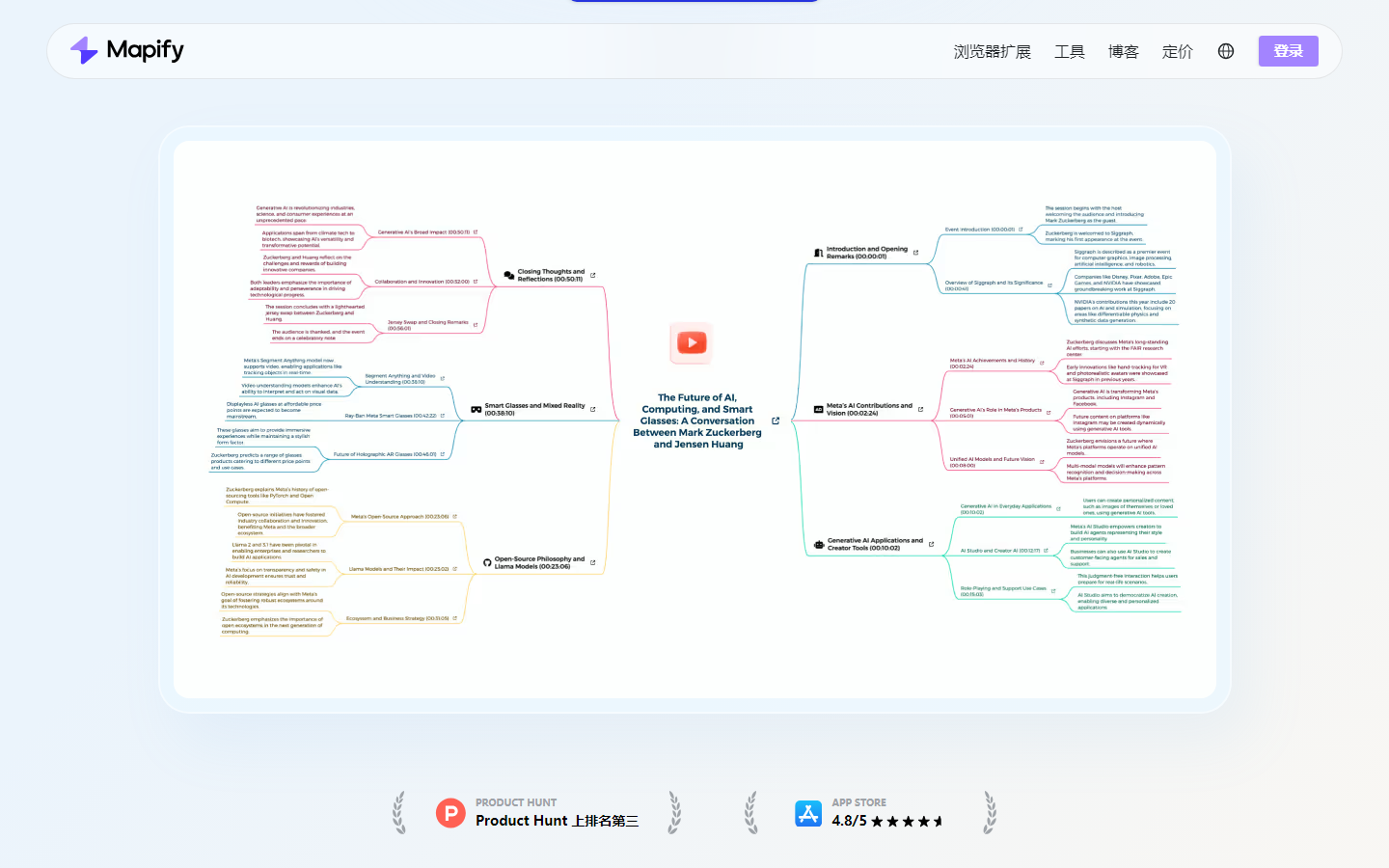Open link icon beside Smart Glasses and Mixed Reality
The width and height of the screenshot is (1389, 868).
pos(592,409)
